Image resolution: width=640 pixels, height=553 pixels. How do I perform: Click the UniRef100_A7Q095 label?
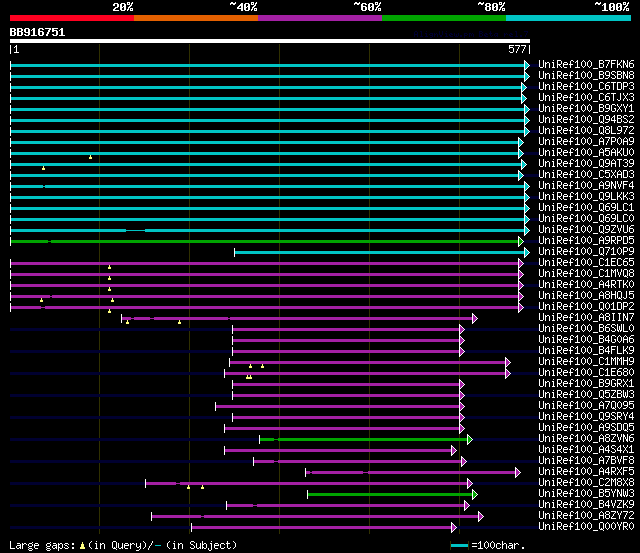586,406
